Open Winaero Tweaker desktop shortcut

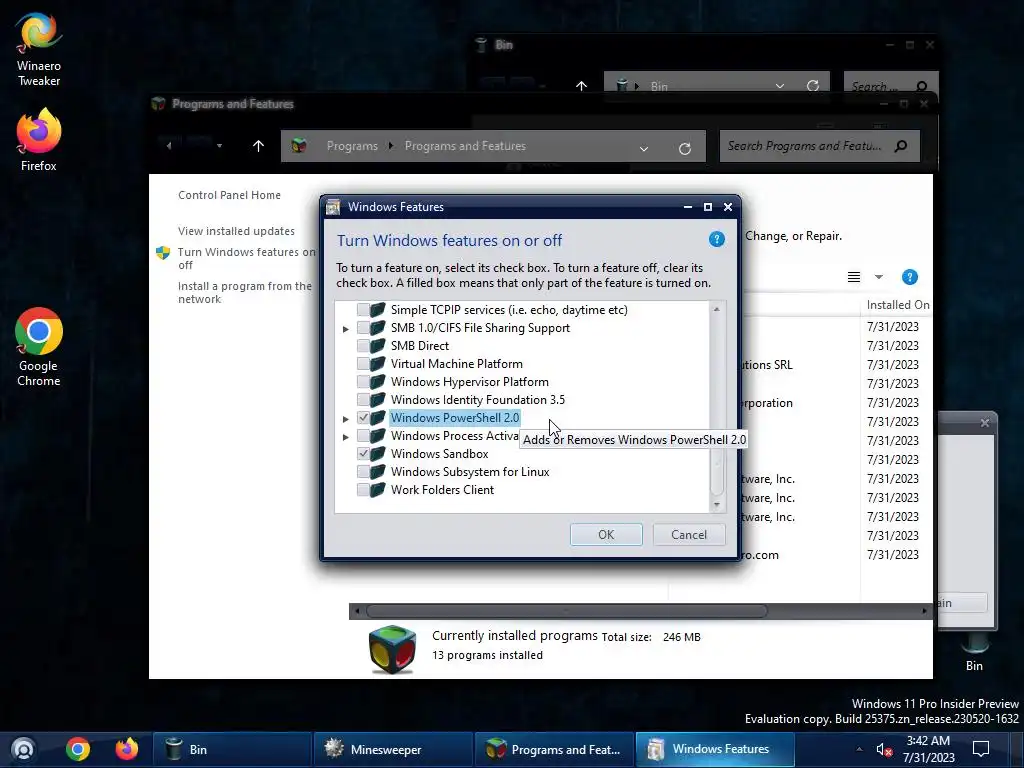click(x=39, y=50)
